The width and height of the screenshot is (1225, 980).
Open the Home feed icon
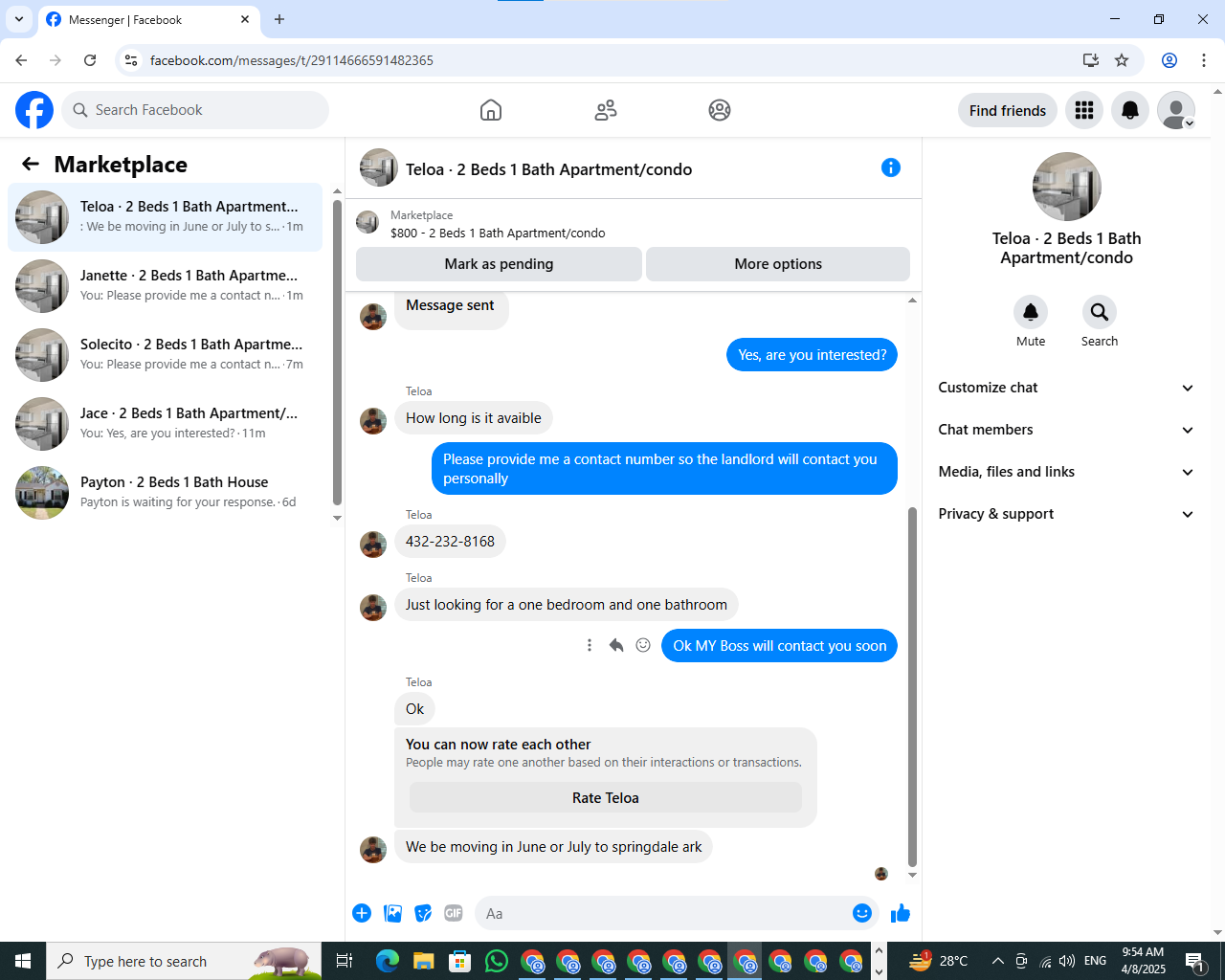point(491,110)
